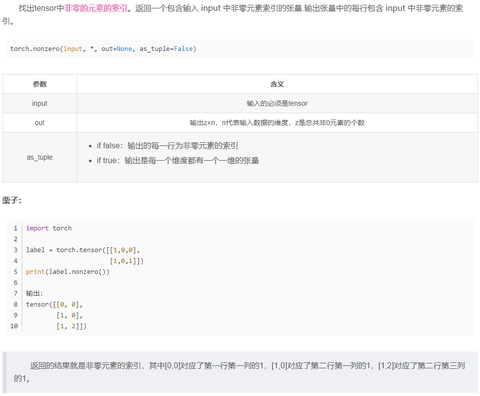Click the torch.nonzero function signature code
This screenshot has width=480, height=396.
pyautogui.click(x=103, y=49)
